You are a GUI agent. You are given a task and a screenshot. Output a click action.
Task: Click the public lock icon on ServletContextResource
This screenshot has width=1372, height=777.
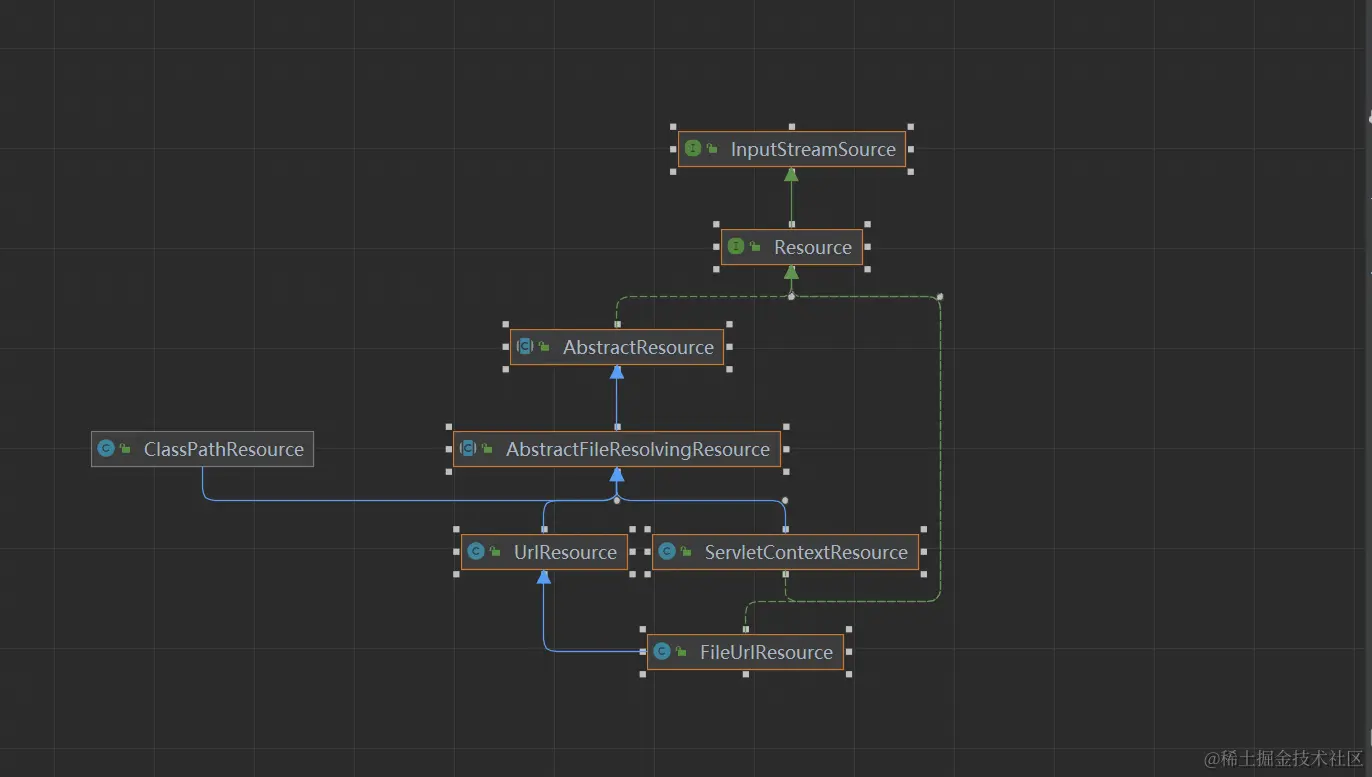(x=686, y=552)
